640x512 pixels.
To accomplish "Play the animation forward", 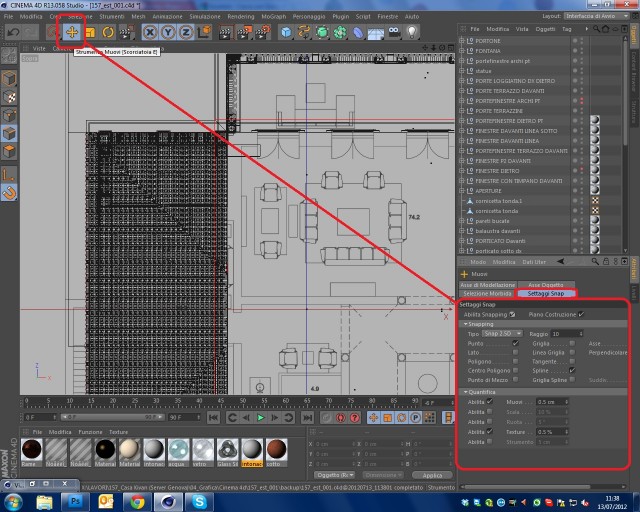I will coord(260,417).
